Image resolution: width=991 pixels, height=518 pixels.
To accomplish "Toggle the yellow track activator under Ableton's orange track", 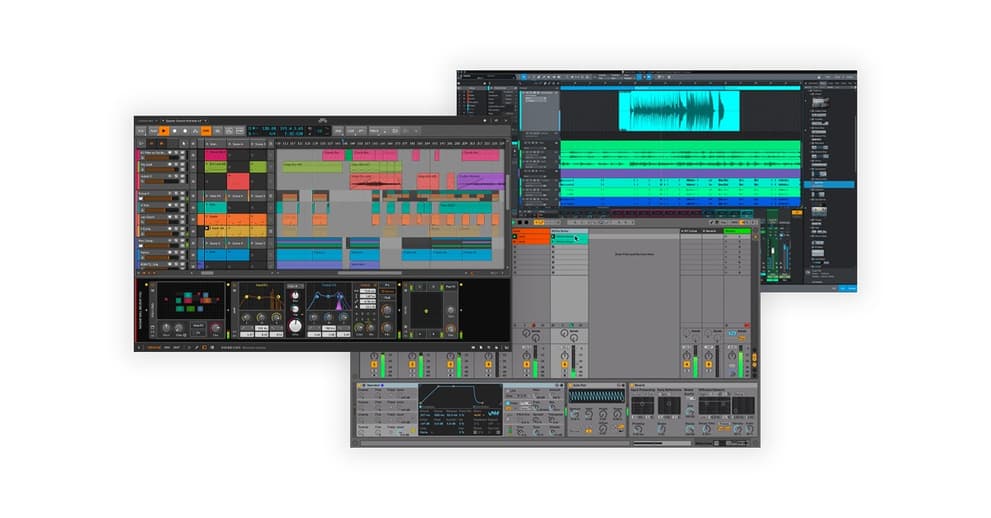I will pos(526,364).
